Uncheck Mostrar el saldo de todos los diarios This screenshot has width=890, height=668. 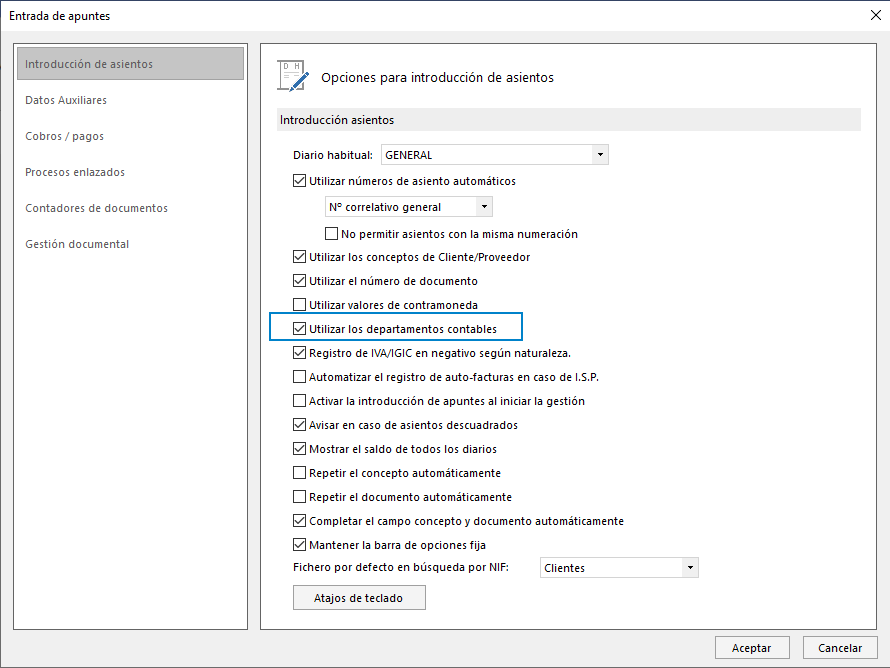click(x=299, y=449)
